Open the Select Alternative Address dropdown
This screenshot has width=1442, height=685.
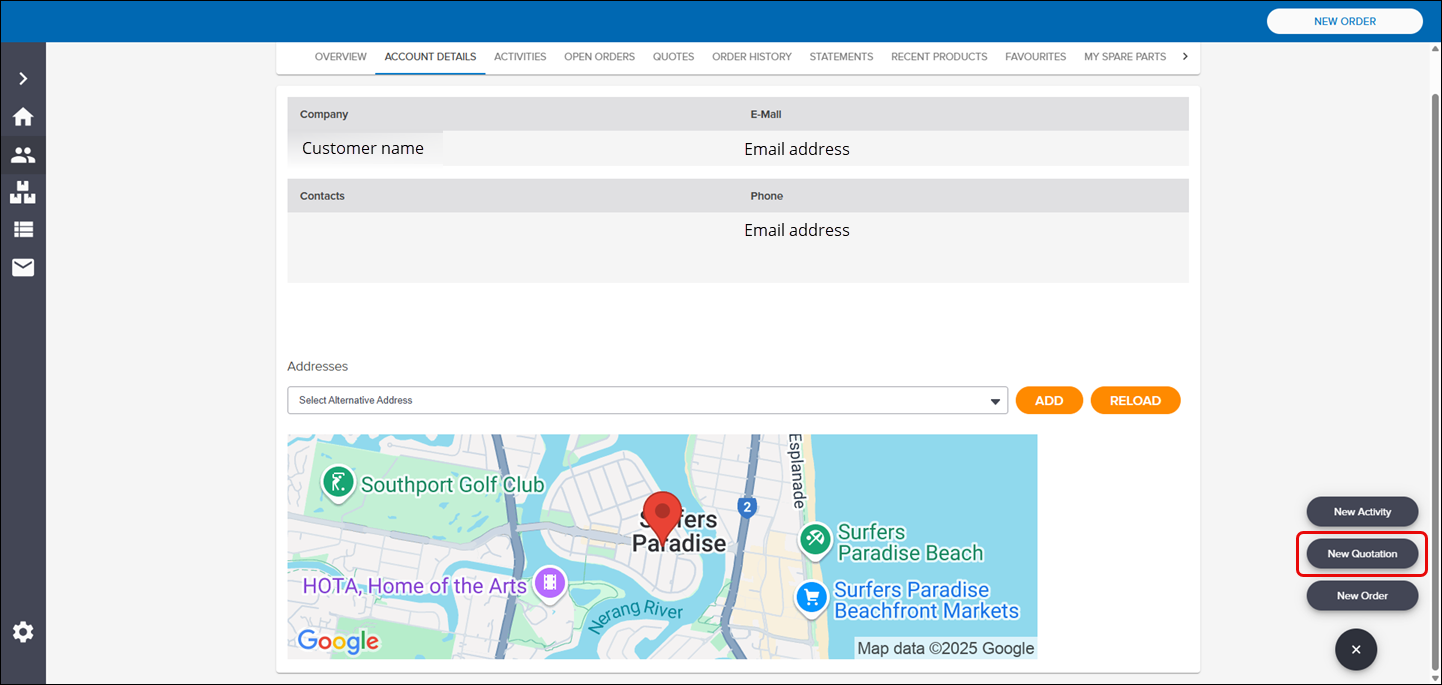click(647, 400)
